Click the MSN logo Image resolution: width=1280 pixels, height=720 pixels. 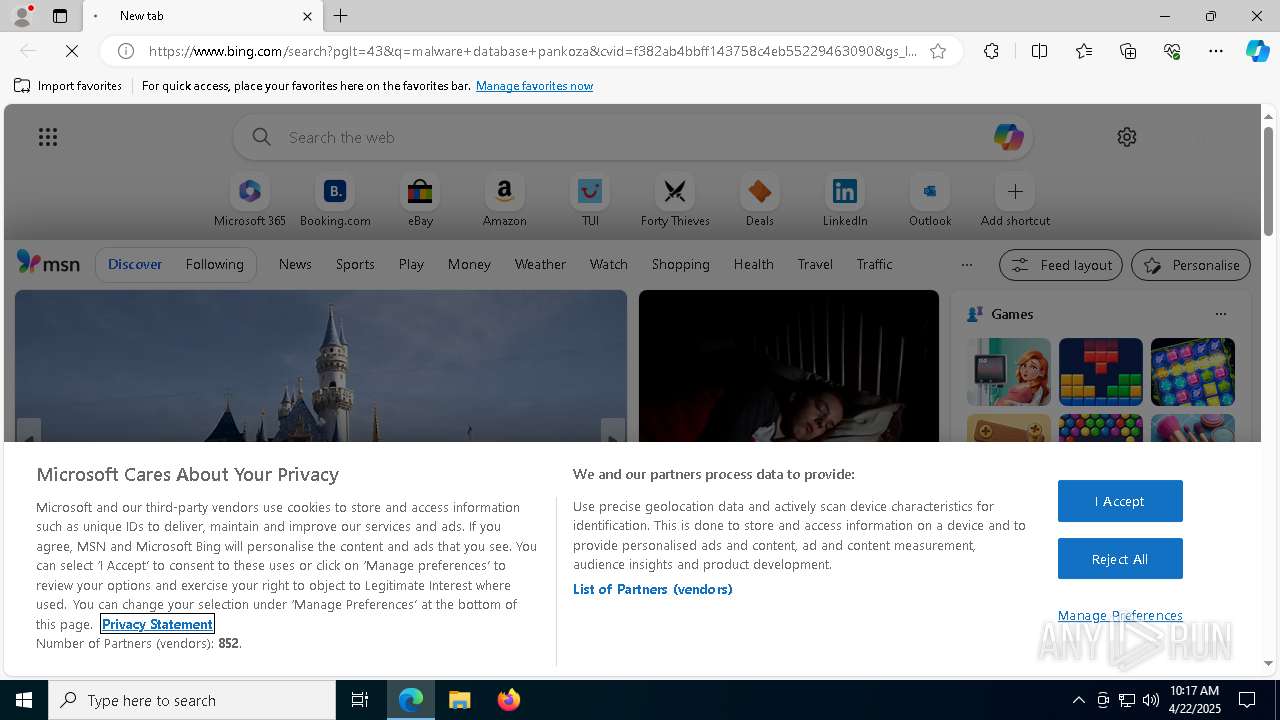coord(48,263)
